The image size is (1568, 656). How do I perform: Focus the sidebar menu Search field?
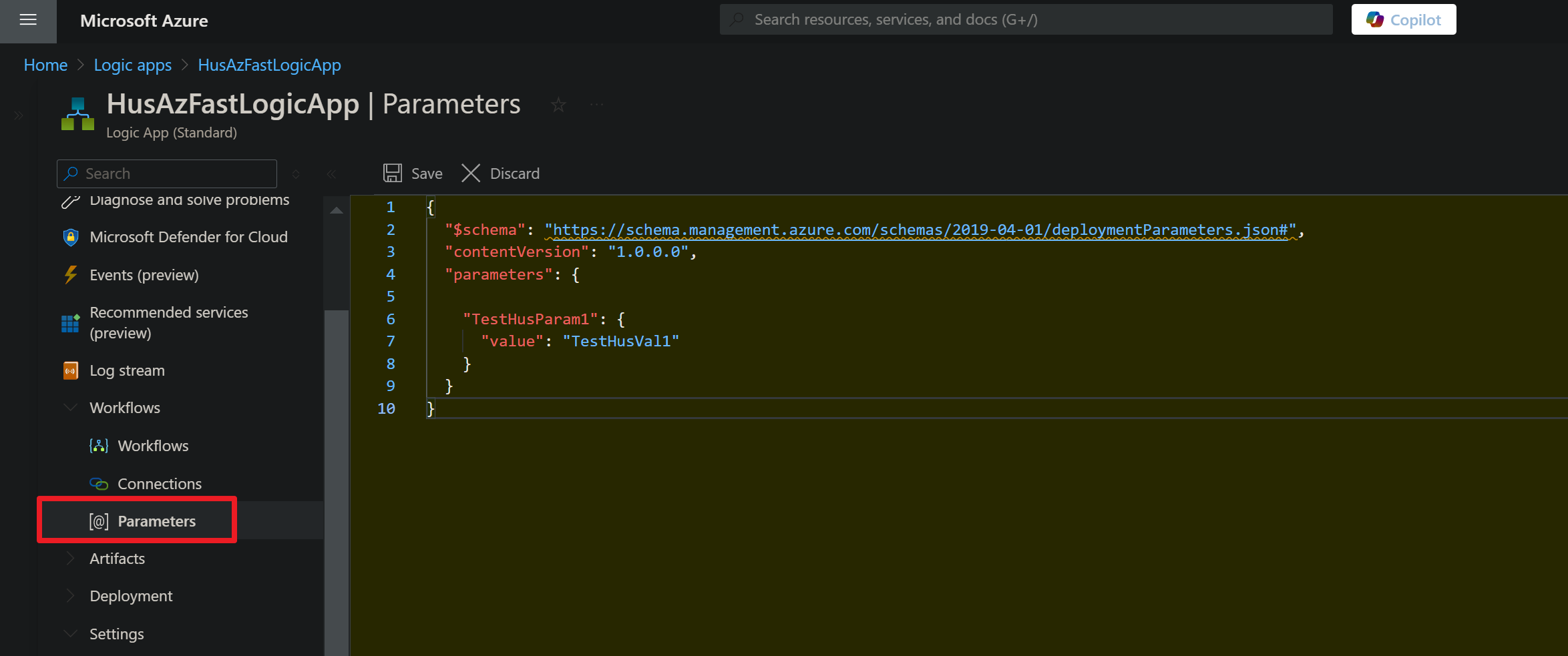click(167, 174)
